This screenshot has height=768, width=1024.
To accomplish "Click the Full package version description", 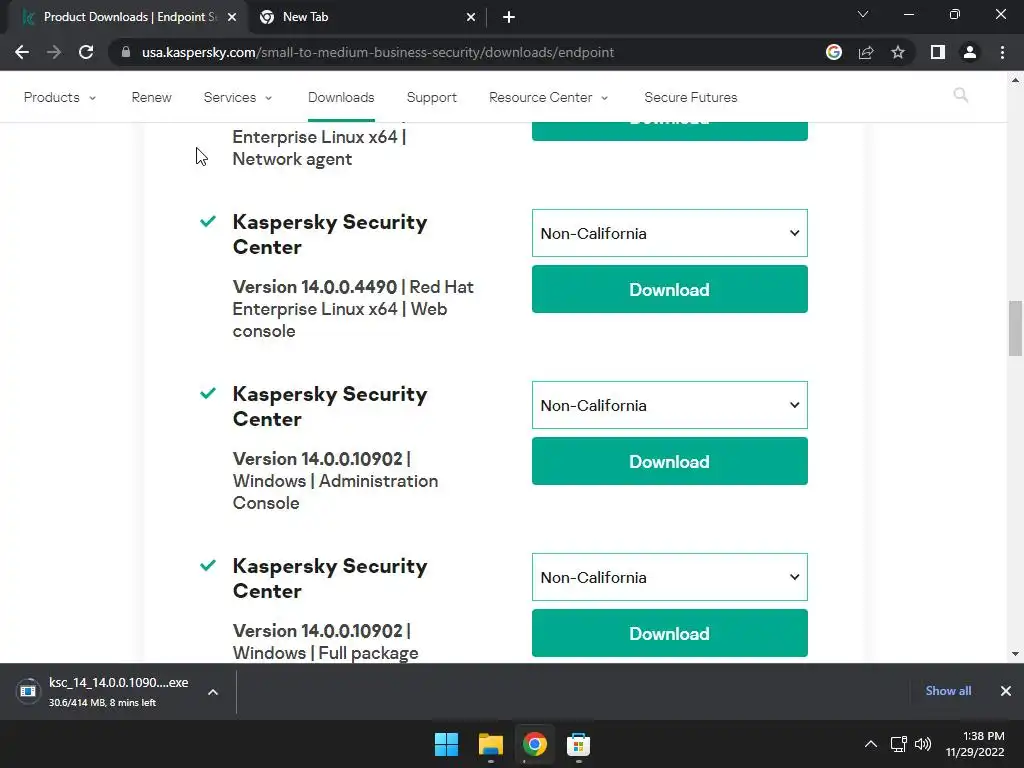I will coord(325,641).
